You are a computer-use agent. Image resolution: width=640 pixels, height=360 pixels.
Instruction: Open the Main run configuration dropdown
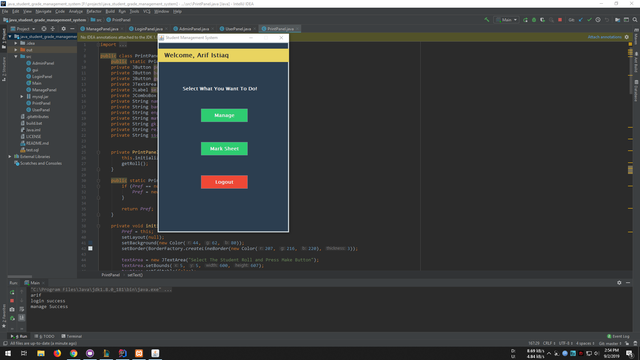click(507, 20)
